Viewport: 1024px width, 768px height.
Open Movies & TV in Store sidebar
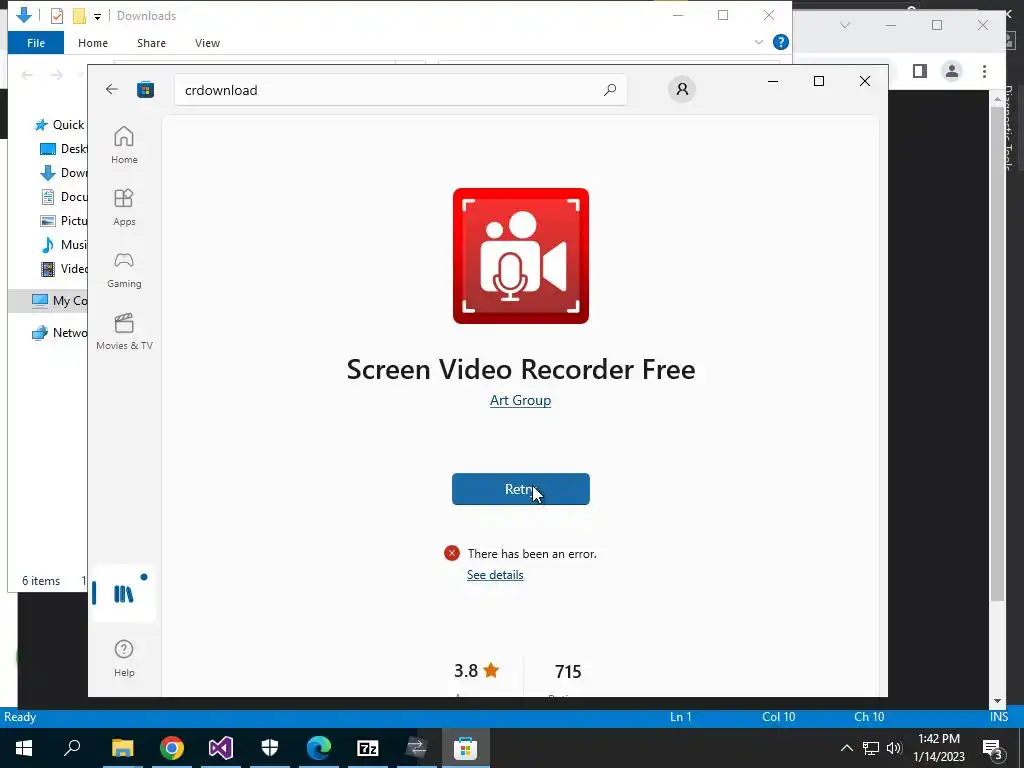coord(124,331)
